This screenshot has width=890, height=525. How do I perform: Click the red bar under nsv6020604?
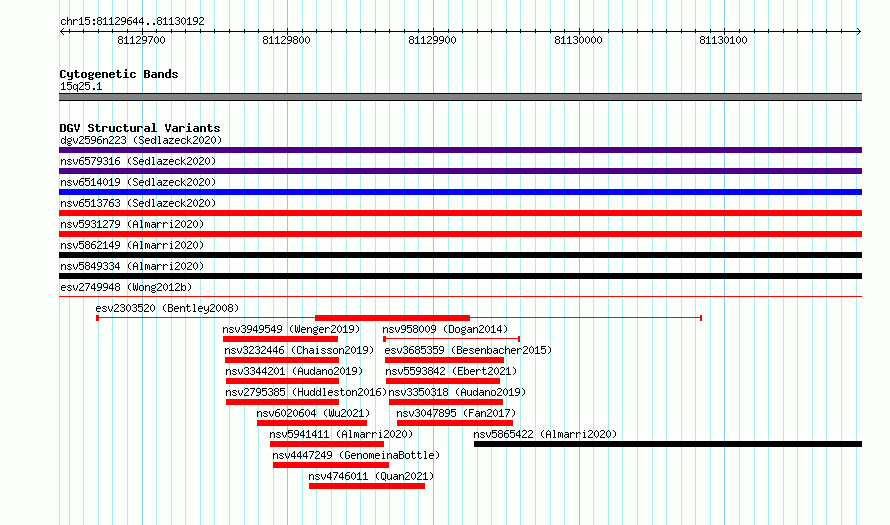(312, 423)
